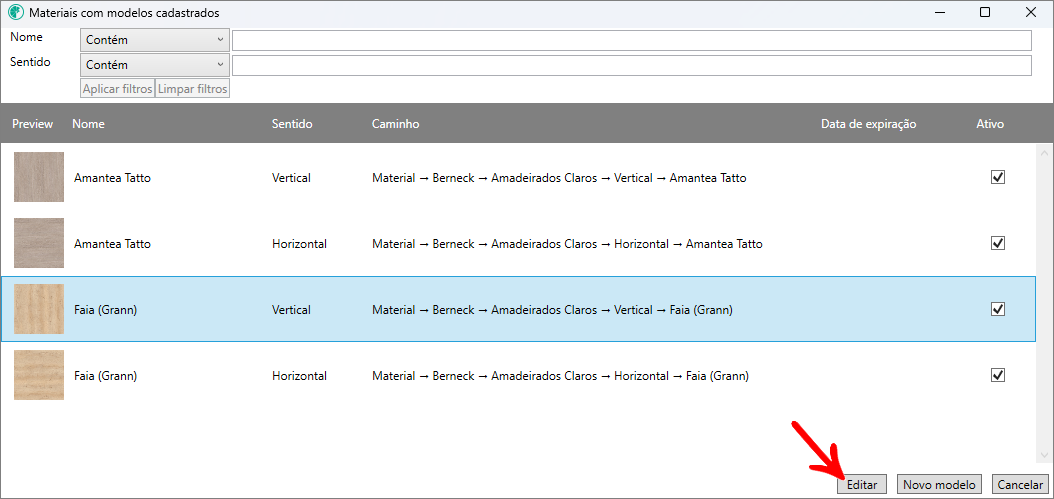Image resolution: width=1054 pixels, height=499 pixels.
Task: Open the Vertical Amantea Tatto preview thumbnail
Action: [x=39, y=177]
